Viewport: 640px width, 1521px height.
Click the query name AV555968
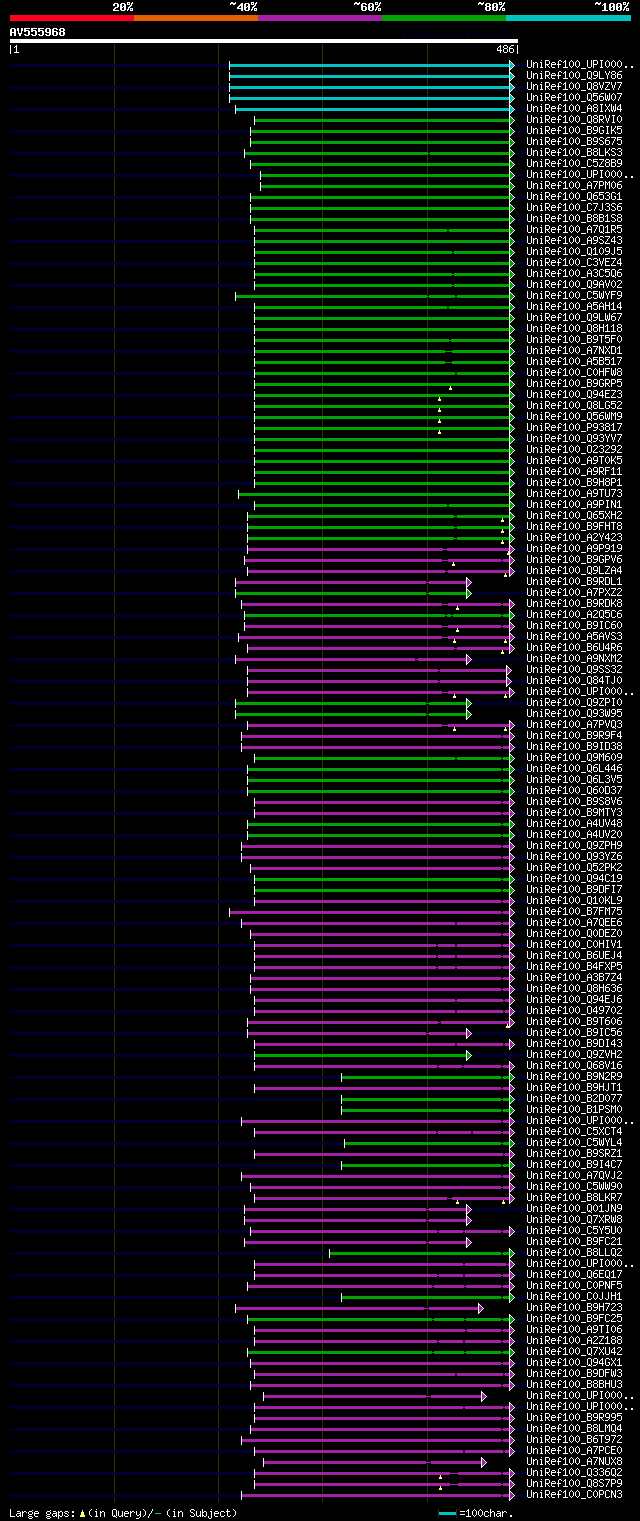click(x=37, y=32)
